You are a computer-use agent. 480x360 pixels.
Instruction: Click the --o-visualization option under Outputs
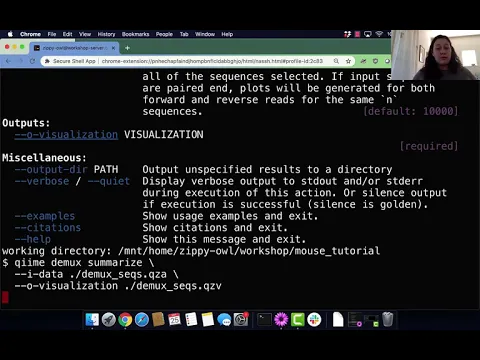(66, 135)
